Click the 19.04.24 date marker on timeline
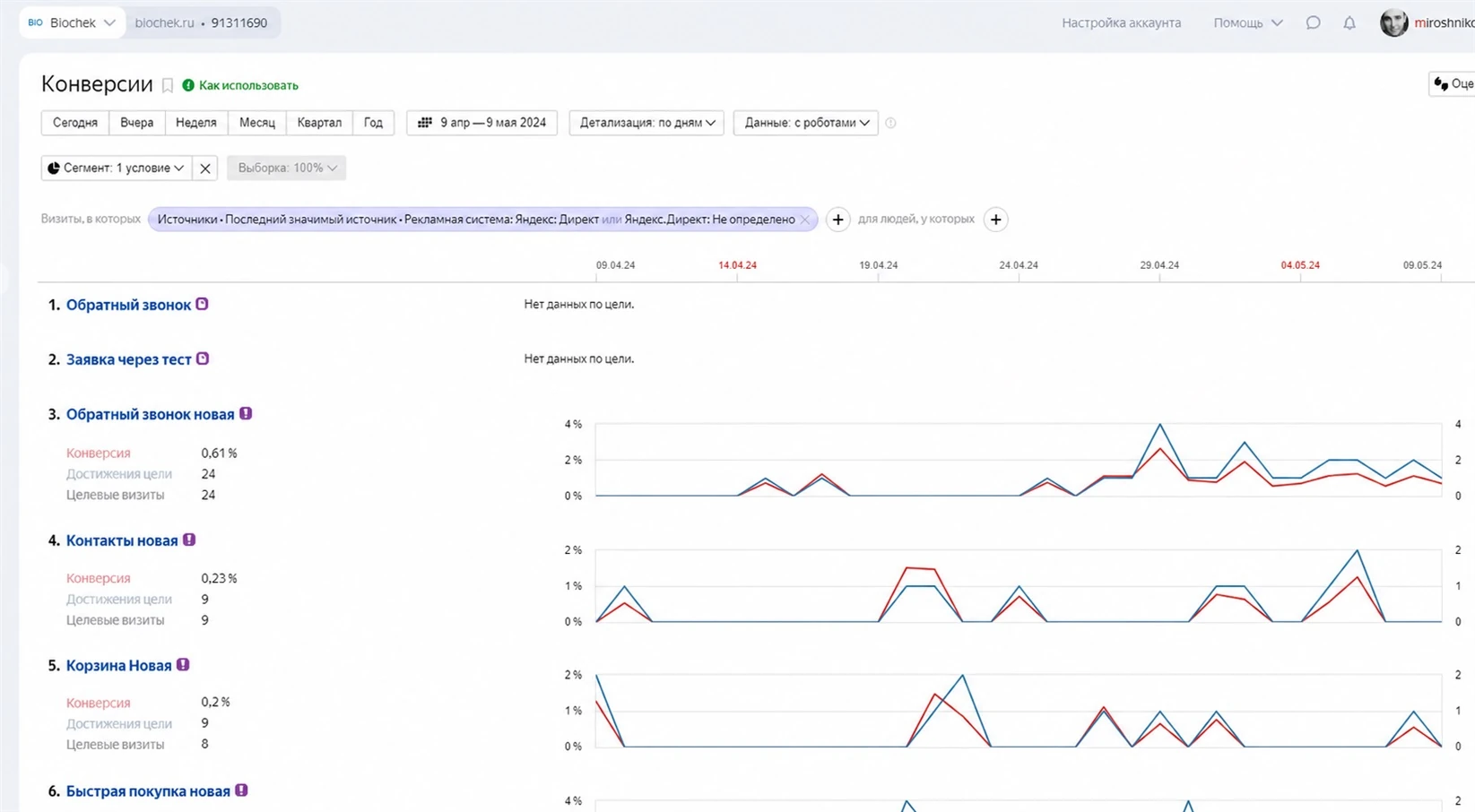Image resolution: width=1475 pixels, height=812 pixels. (878, 265)
